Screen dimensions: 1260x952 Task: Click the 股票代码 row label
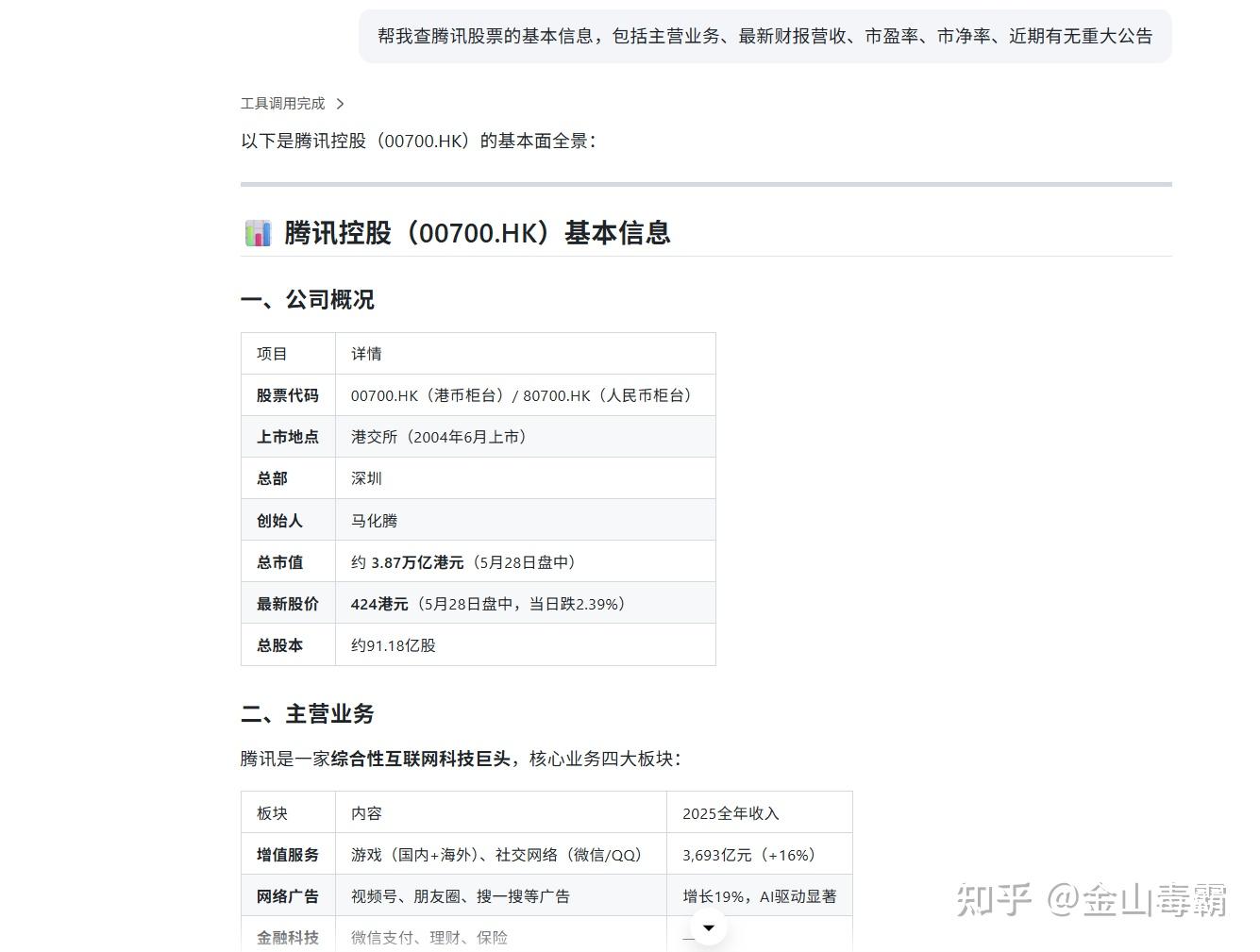point(288,395)
